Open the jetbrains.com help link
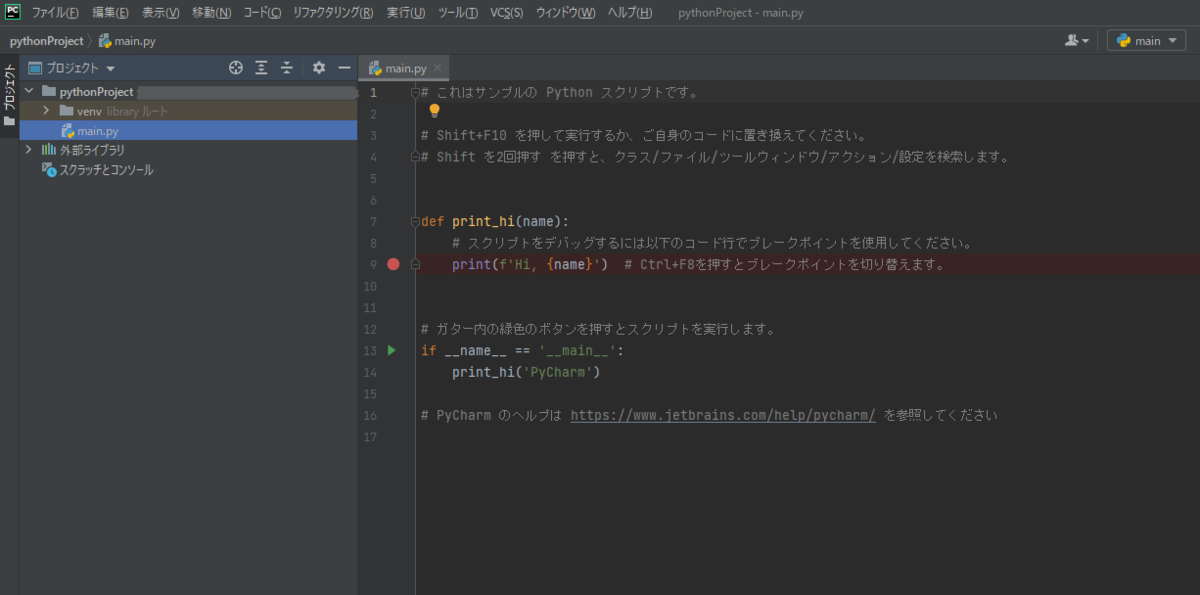The height and width of the screenshot is (595, 1200). coord(723,415)
